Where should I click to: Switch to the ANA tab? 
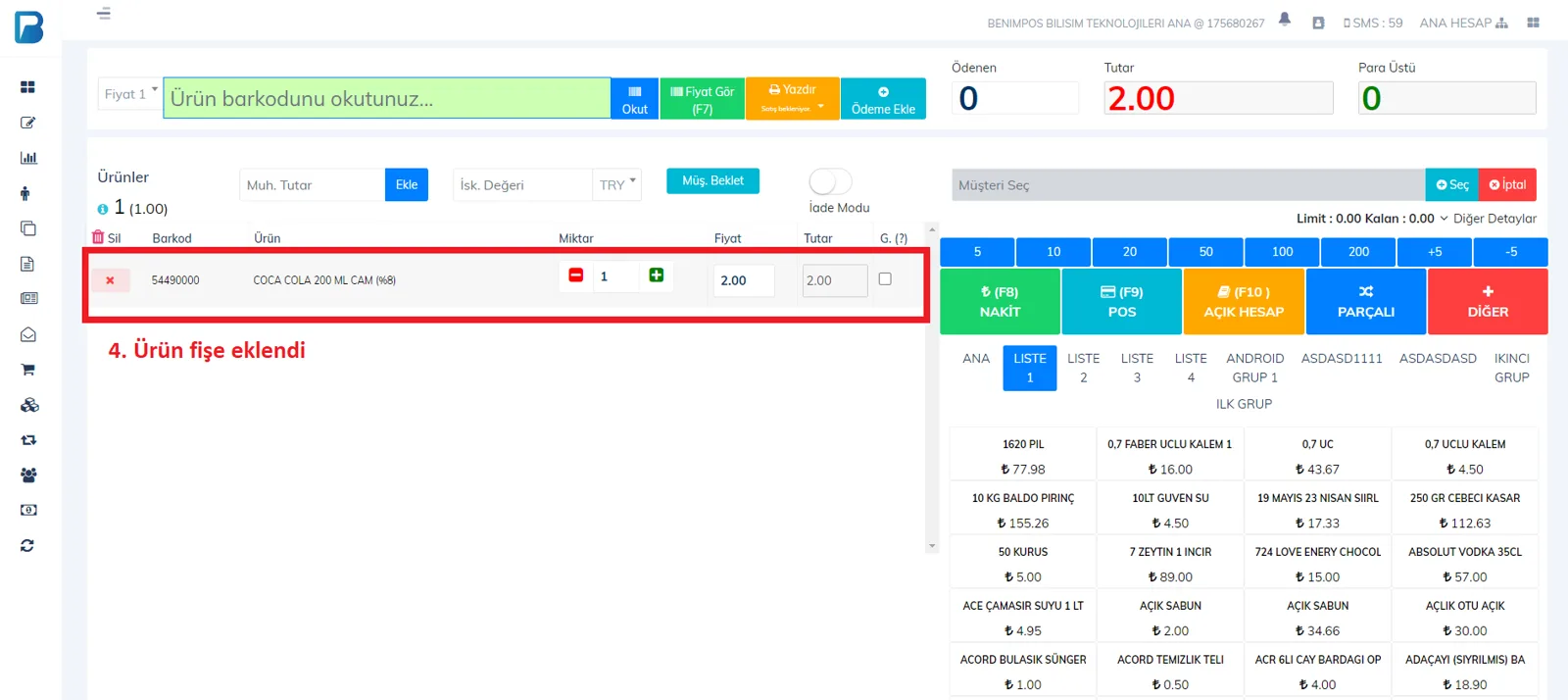976,359
